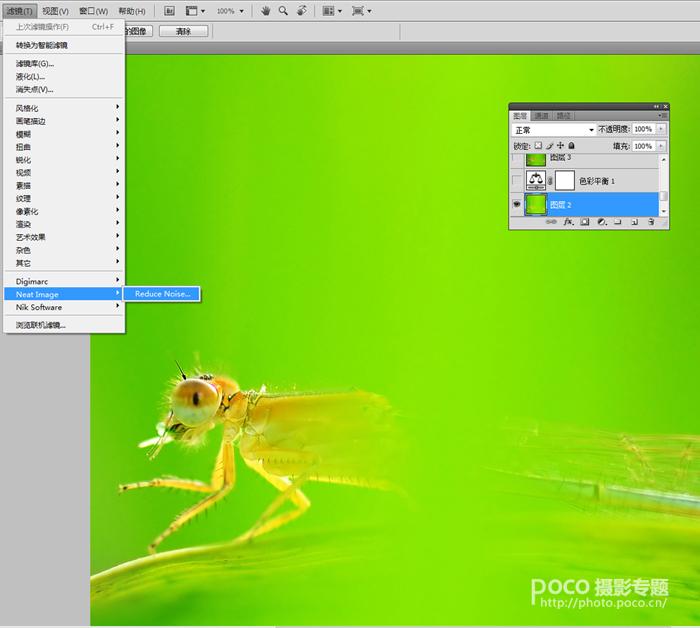This screenshot has height=628, width=700.
Task: Add a layer mask
Action: 583,223
